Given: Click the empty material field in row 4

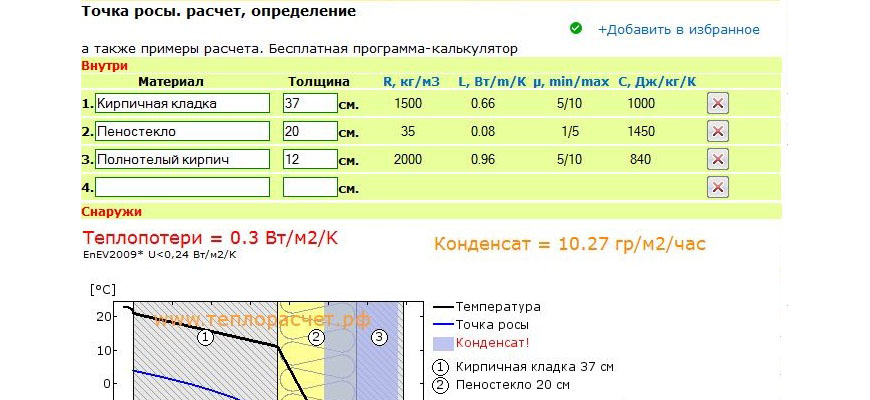Looking at the screenshot, I should tap(182, 187).
